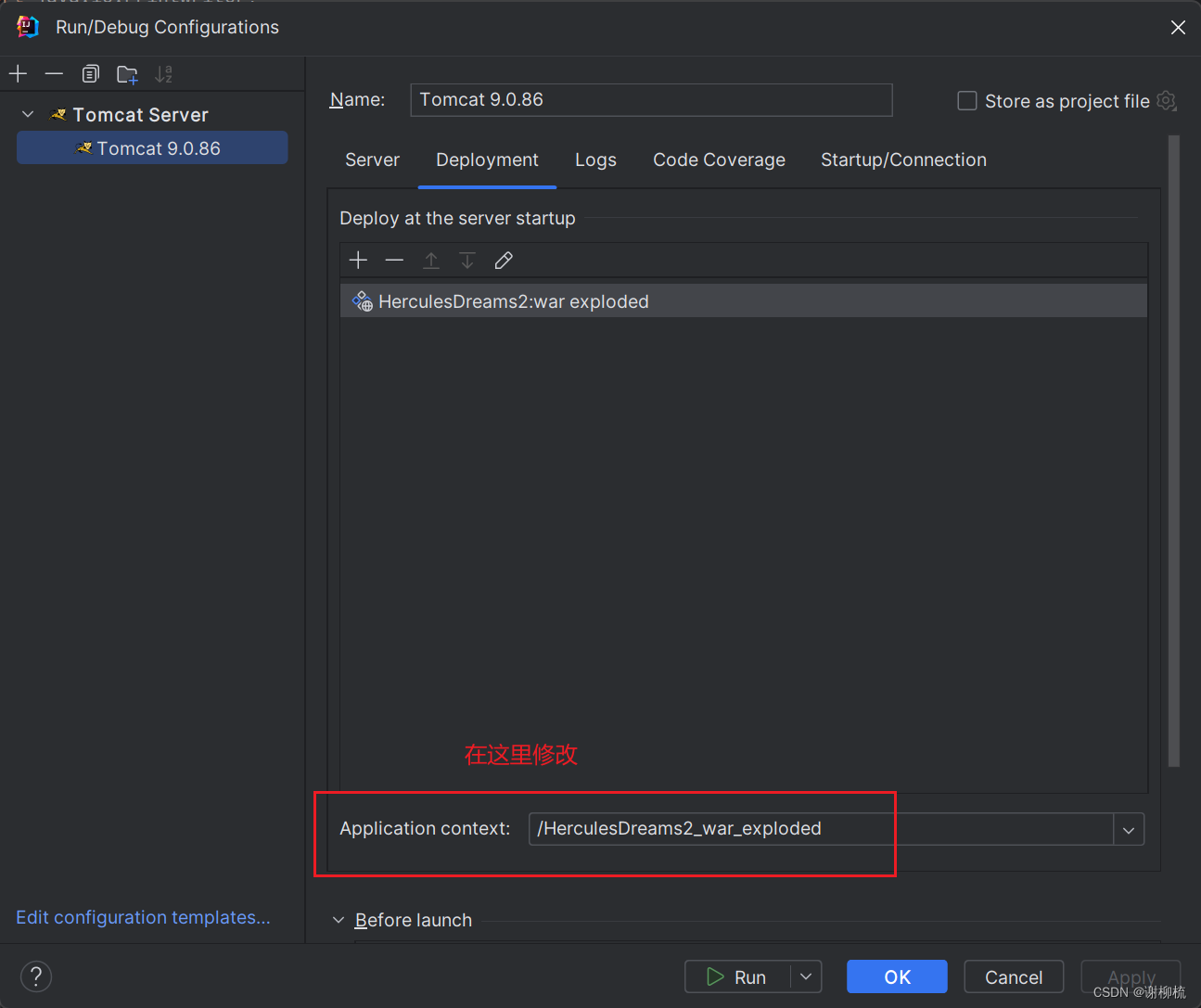Click the Application context text field
This screenshot has width=1201, height=1008.
821,829
